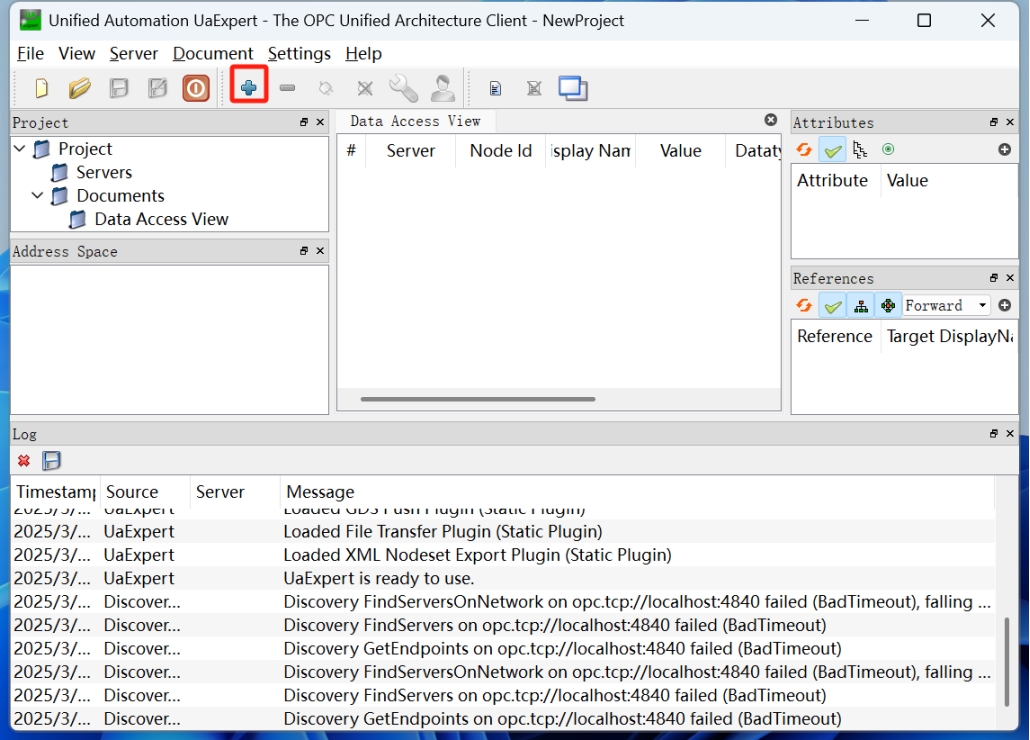Sort by Node Id column header
This screenshot has height=740, width=1030.
pos(501,151)
